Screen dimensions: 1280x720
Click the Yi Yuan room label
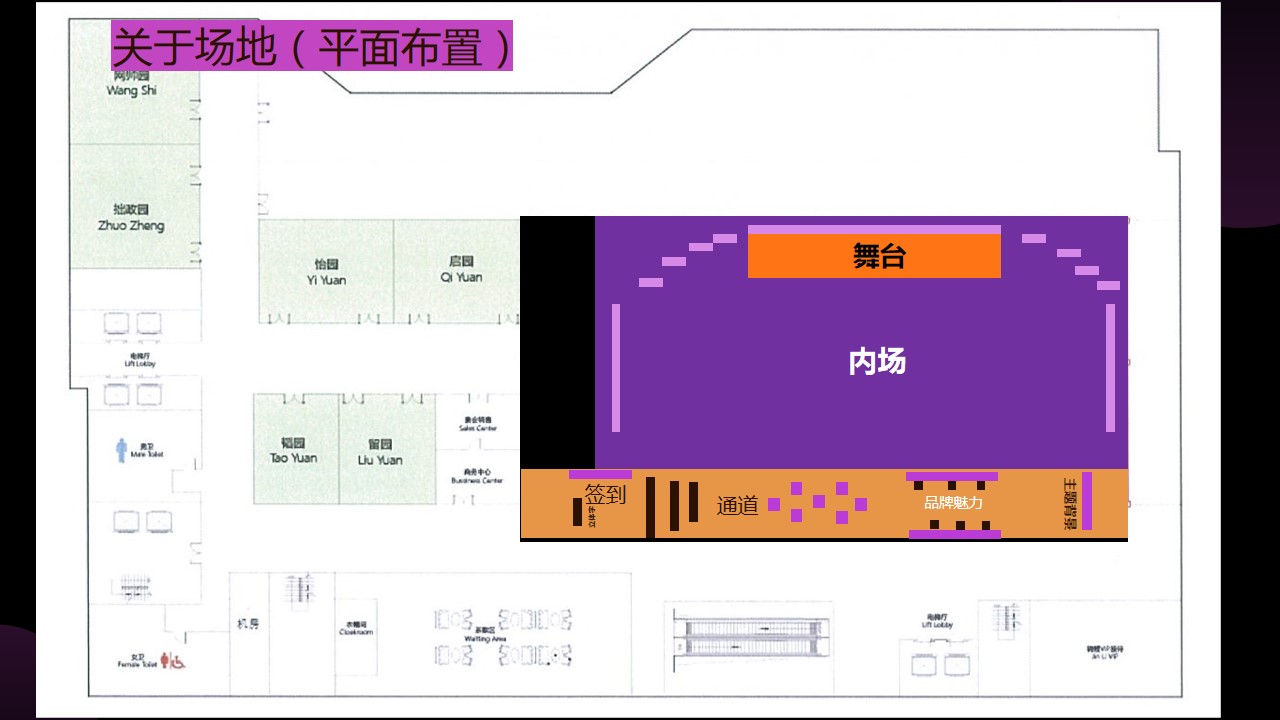tap(326, 272)
